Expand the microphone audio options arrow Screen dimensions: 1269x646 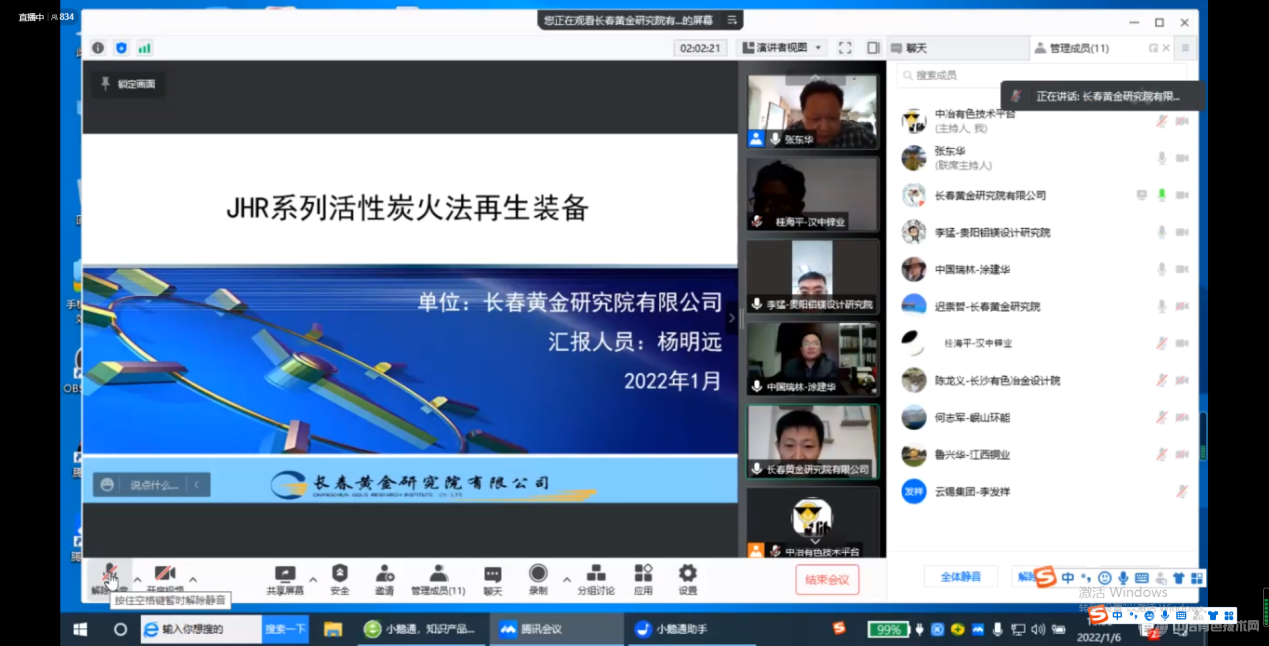(x=137, y=578)
